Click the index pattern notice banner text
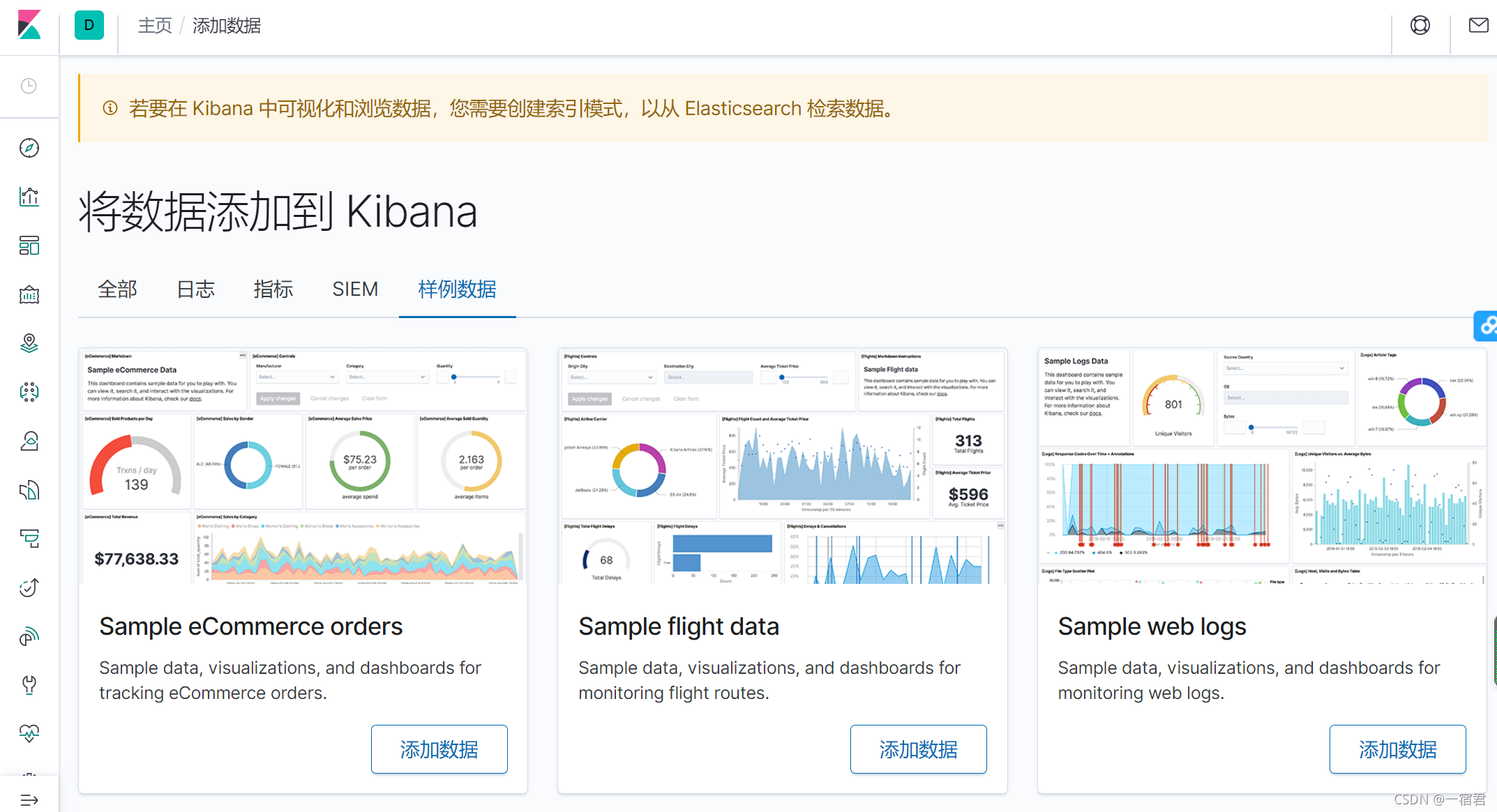1497x812 pixels. click(x=511, y=108)
